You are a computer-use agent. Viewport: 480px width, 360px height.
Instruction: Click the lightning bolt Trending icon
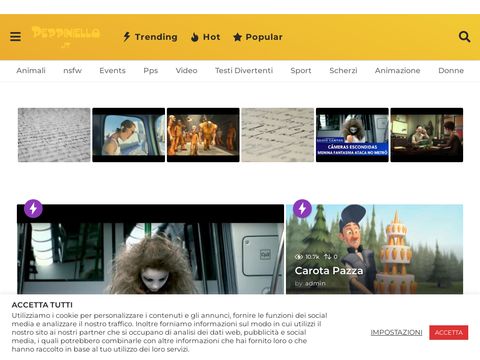(x=127, y=37)
